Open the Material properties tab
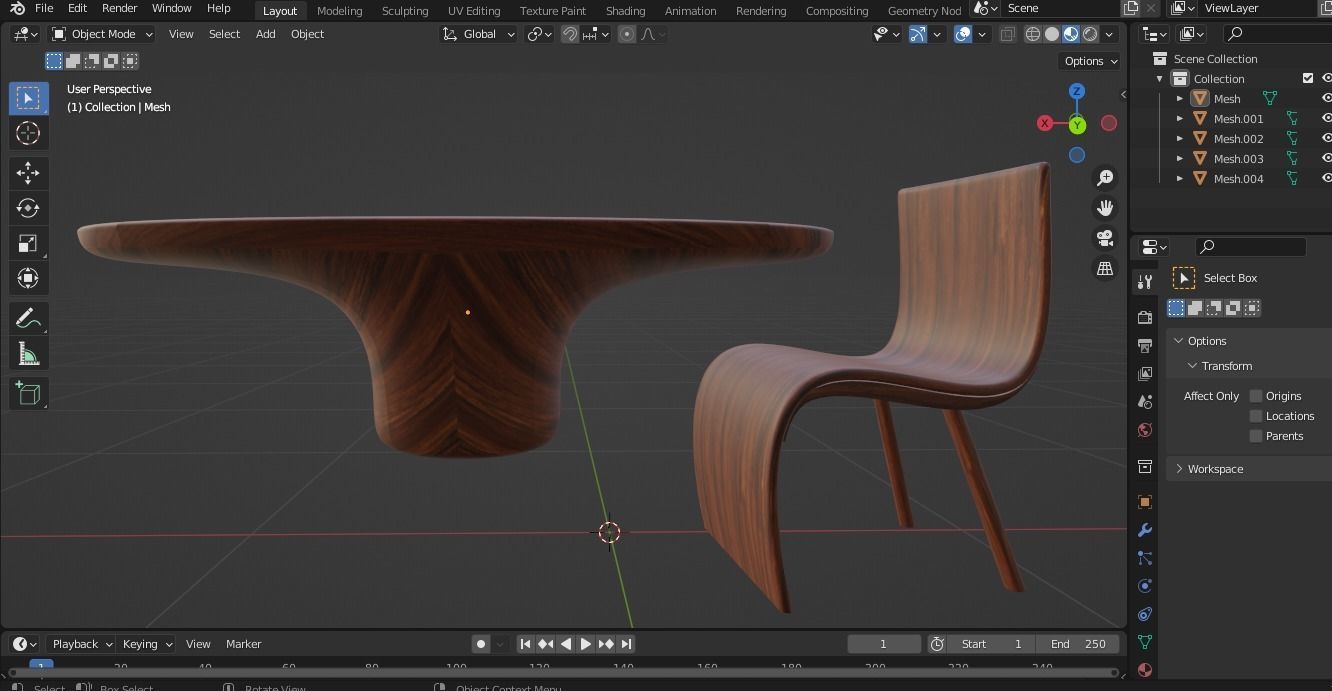1332x691 pixels. point(1145,669)
